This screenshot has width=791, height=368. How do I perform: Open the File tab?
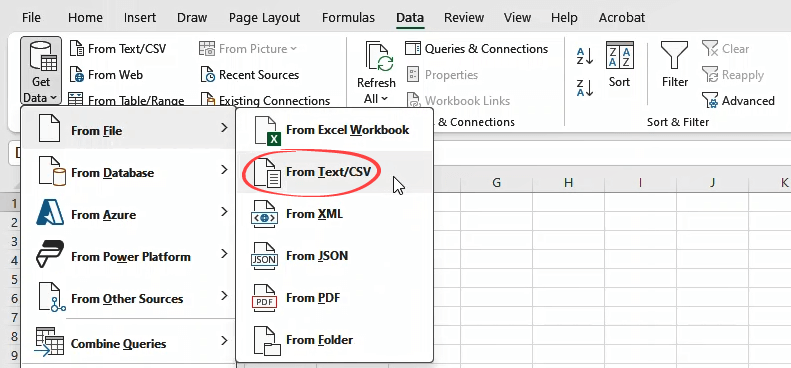31,18
